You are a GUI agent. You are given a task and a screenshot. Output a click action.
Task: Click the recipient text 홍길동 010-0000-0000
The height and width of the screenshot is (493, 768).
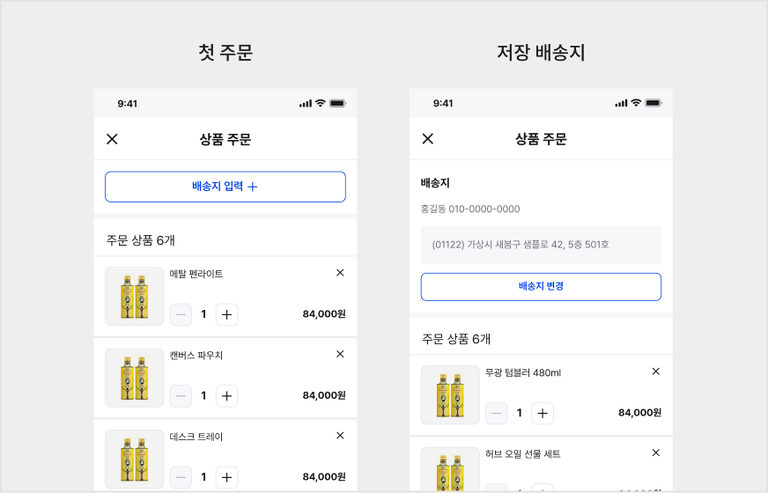coord(470,209)
